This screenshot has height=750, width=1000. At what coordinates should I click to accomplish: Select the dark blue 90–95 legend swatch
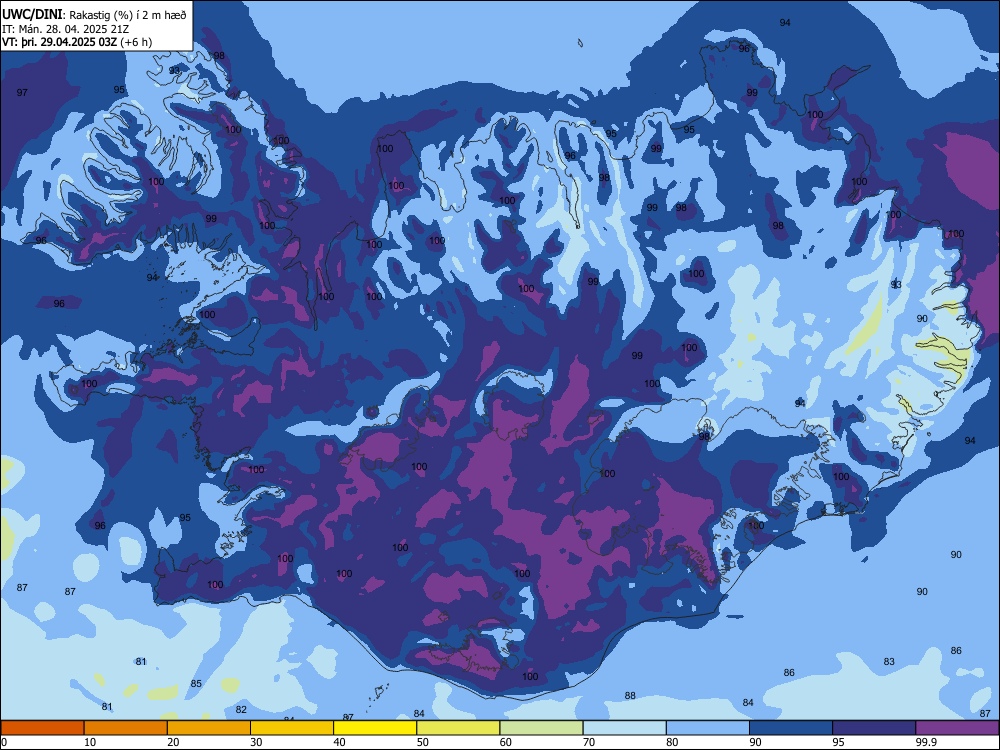[791, 727]
